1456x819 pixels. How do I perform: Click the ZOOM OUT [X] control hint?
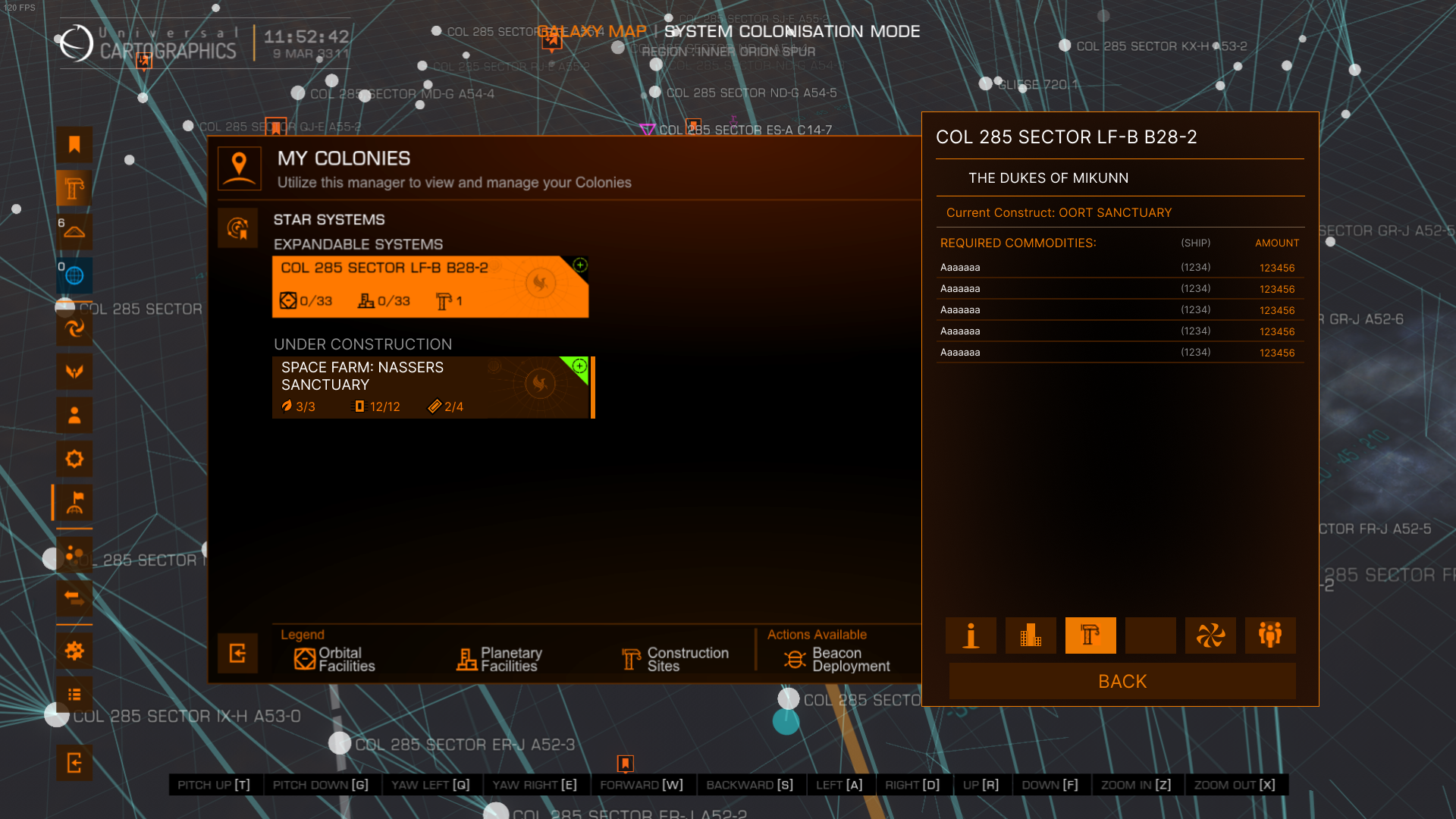coord(1235,785)
